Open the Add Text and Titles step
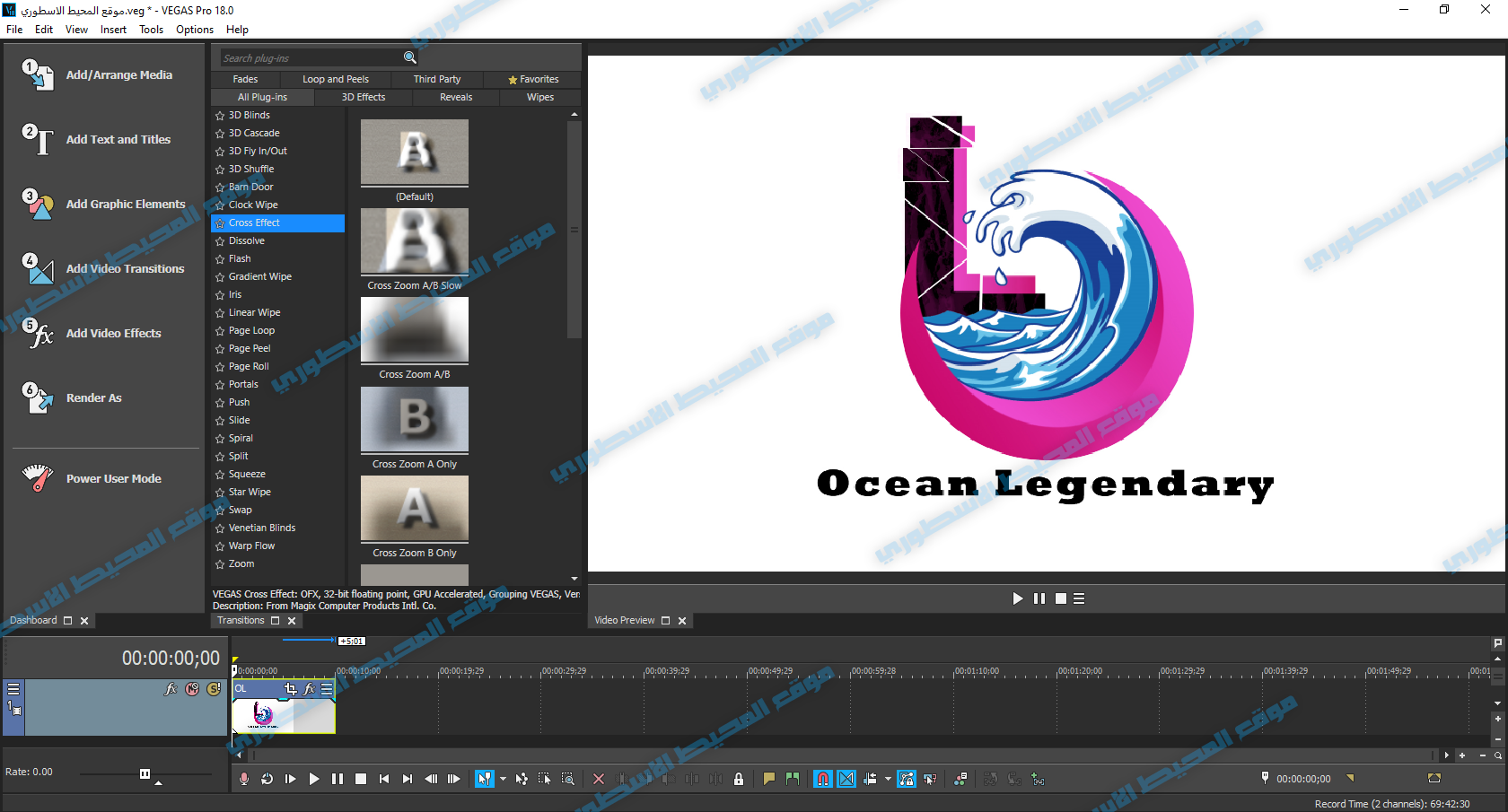The image size is (1508, 812). coord(97,140)
